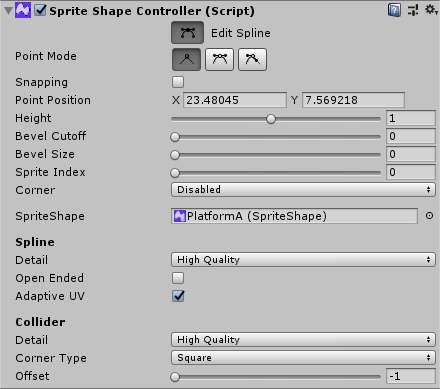The width and height of the screenshot is (440, 389).
Task: Uncheck the Adaptive UV checkbox
Action: (x=178, y=296)
